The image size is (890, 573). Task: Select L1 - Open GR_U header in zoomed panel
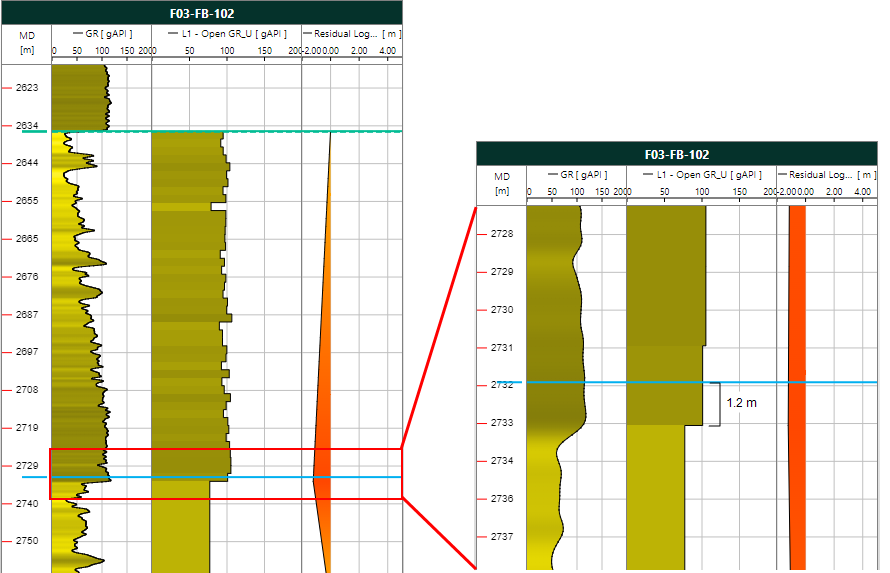[x=707, y=175]
